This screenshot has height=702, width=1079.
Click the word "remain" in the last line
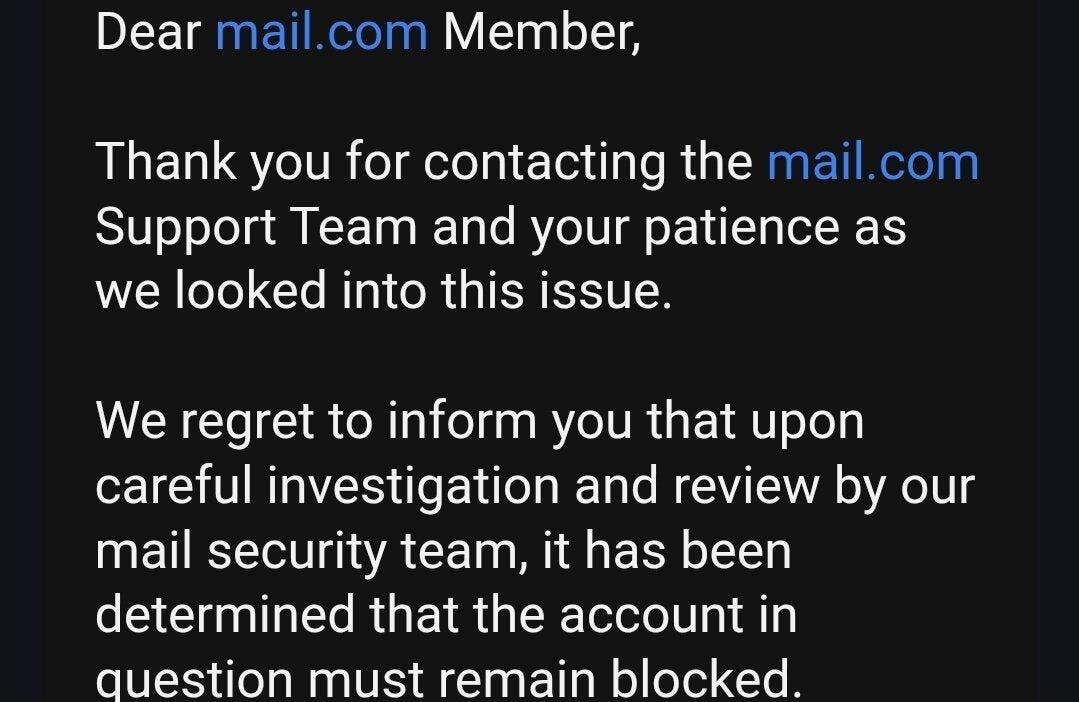coord(517,679)
